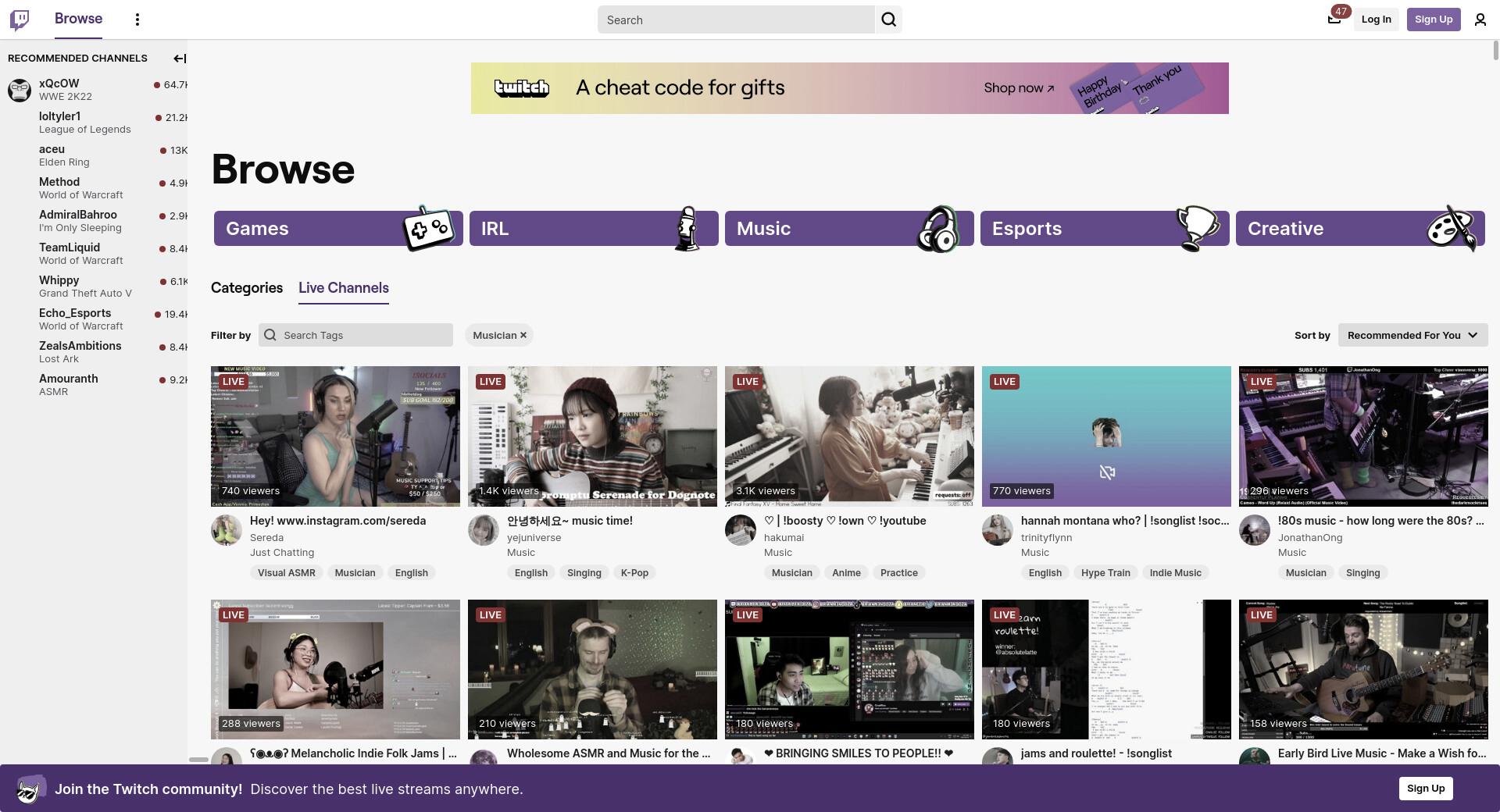Open the Esports category button
Viewport: 1500px width, 812px height.
point(1105,228)
